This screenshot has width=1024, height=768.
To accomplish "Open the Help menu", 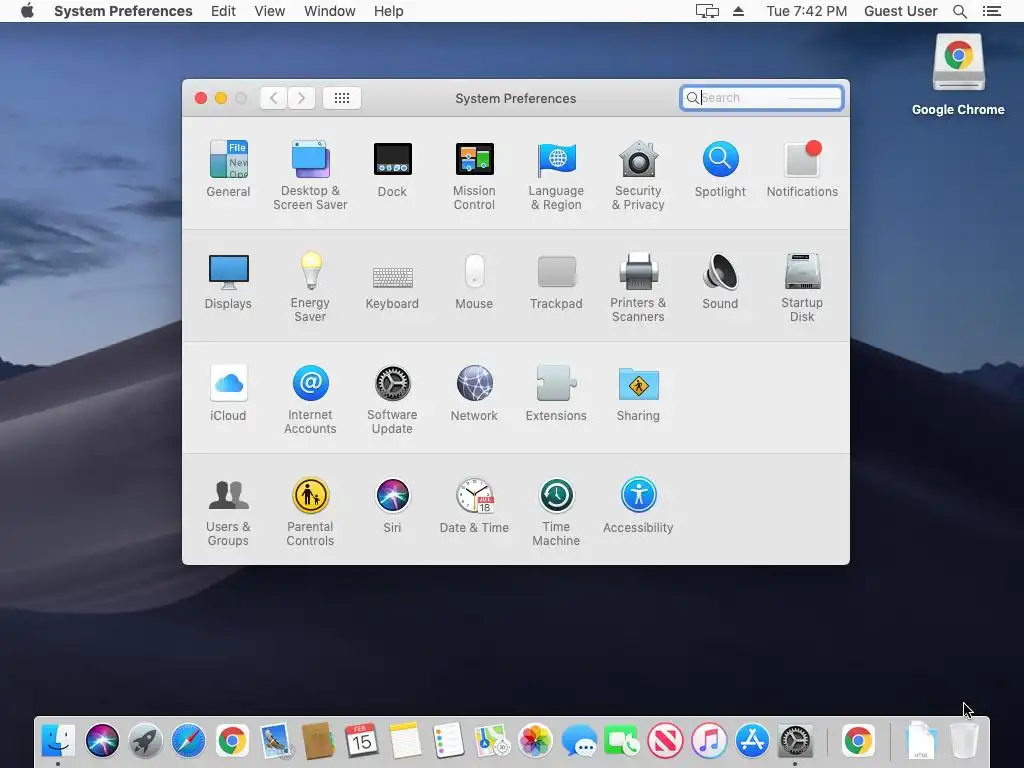I will coord(389,11).
